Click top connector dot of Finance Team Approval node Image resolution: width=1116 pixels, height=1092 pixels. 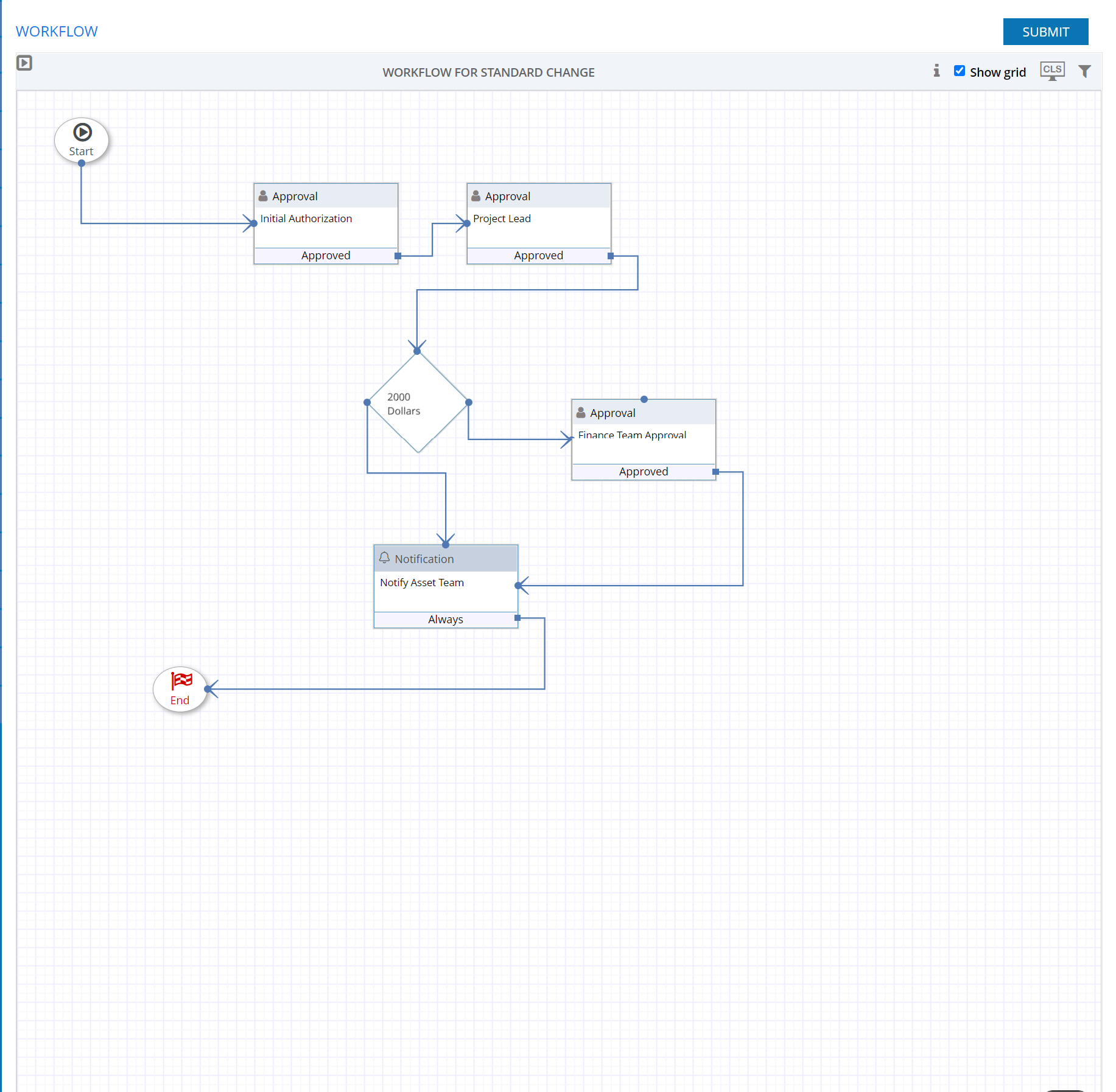(644, 399)
